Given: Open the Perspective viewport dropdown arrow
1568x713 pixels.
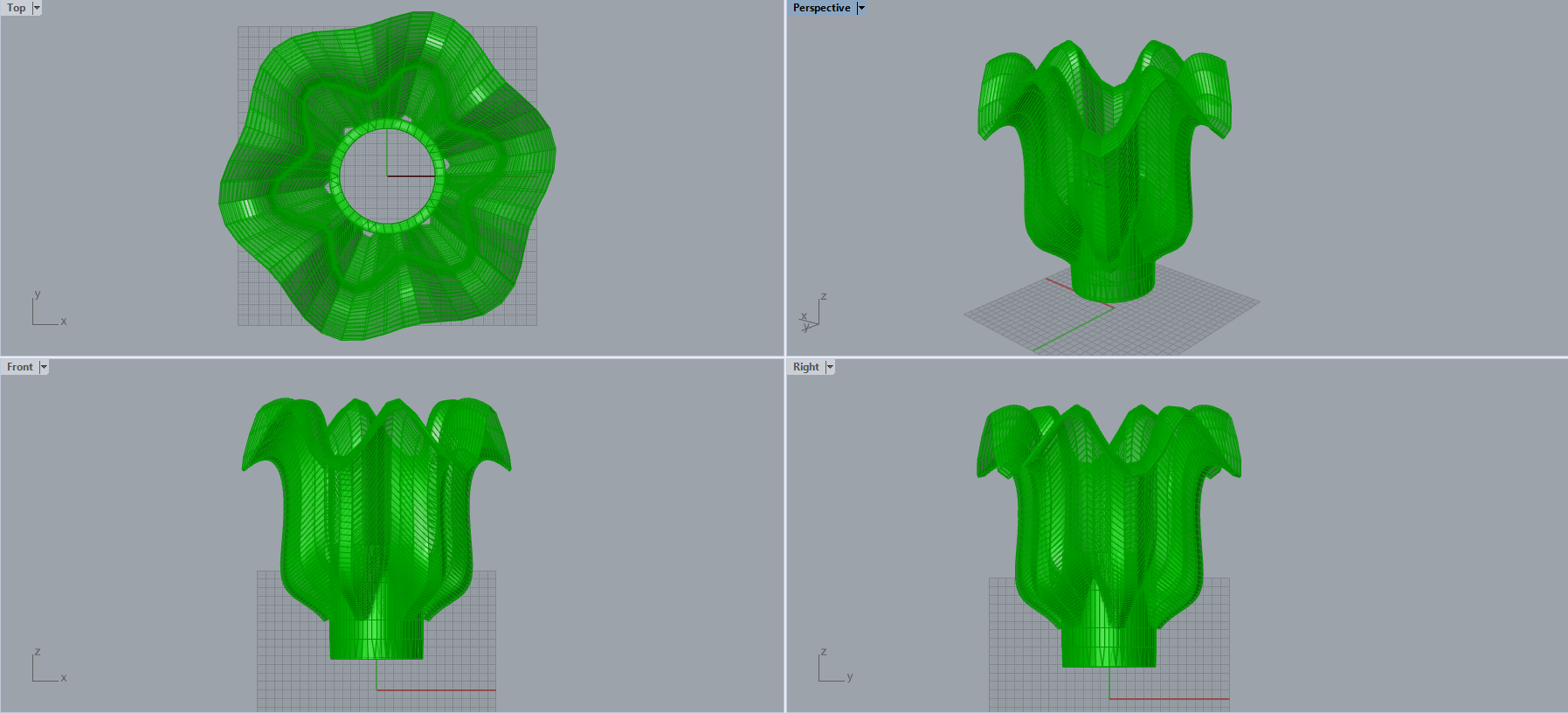Looking at the screenshot, I should [x=861, y=8].
